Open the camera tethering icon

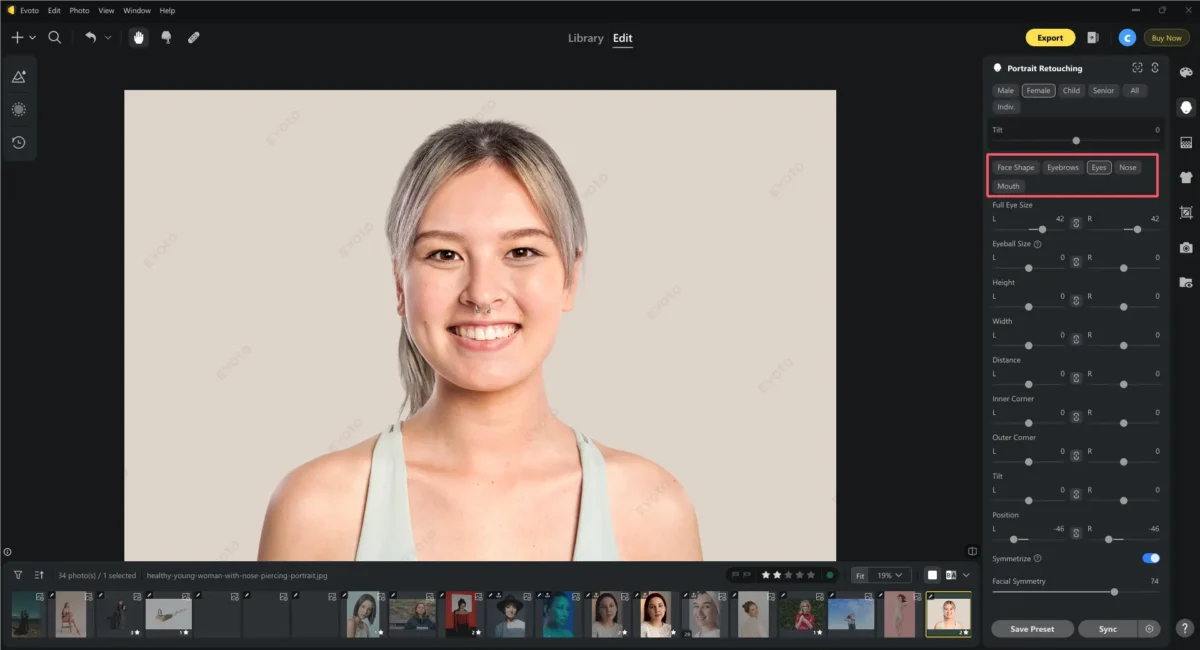pyautogui.click(x=1186, y=247)
